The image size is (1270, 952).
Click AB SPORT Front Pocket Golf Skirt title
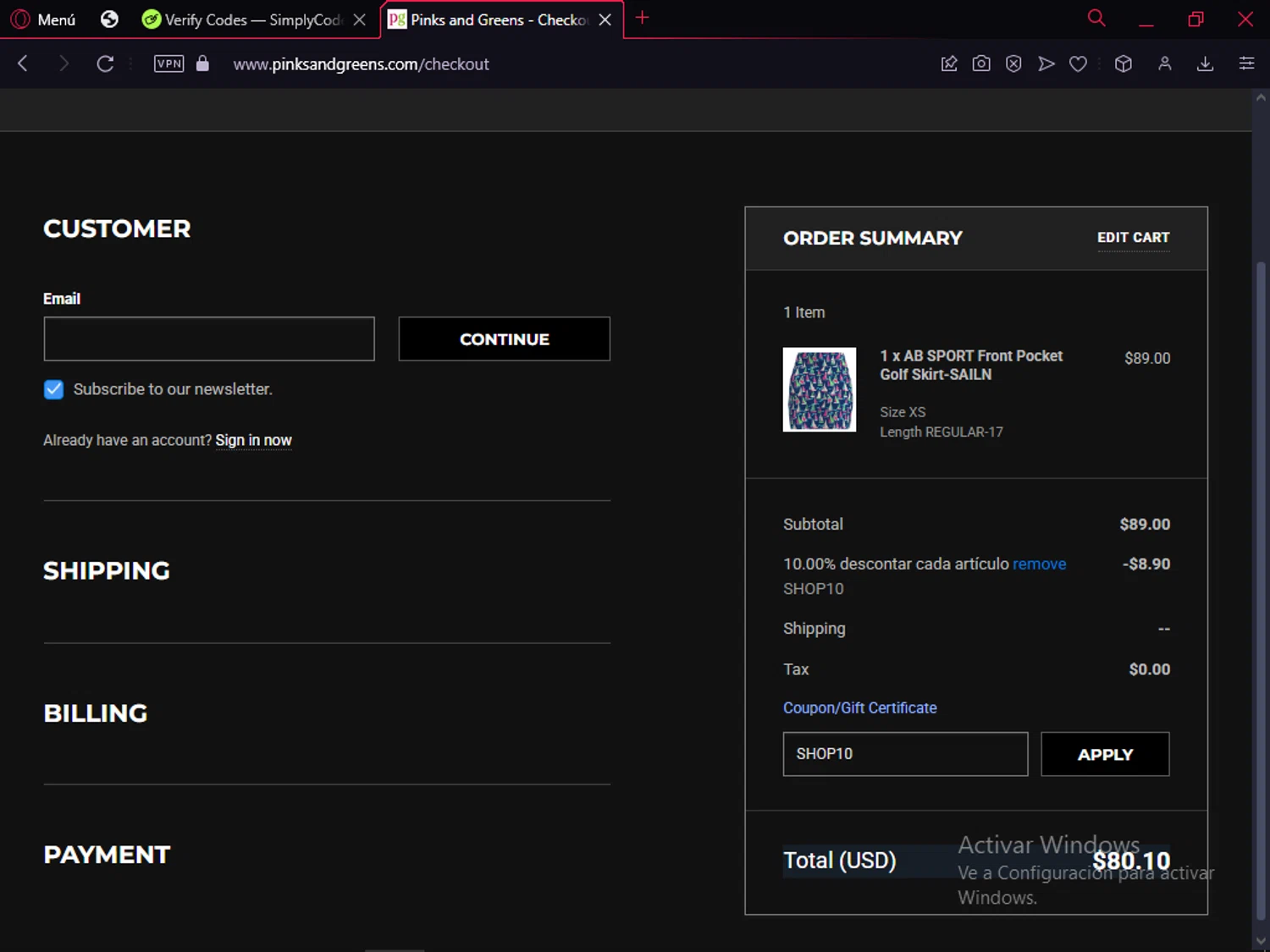point(971,365)
